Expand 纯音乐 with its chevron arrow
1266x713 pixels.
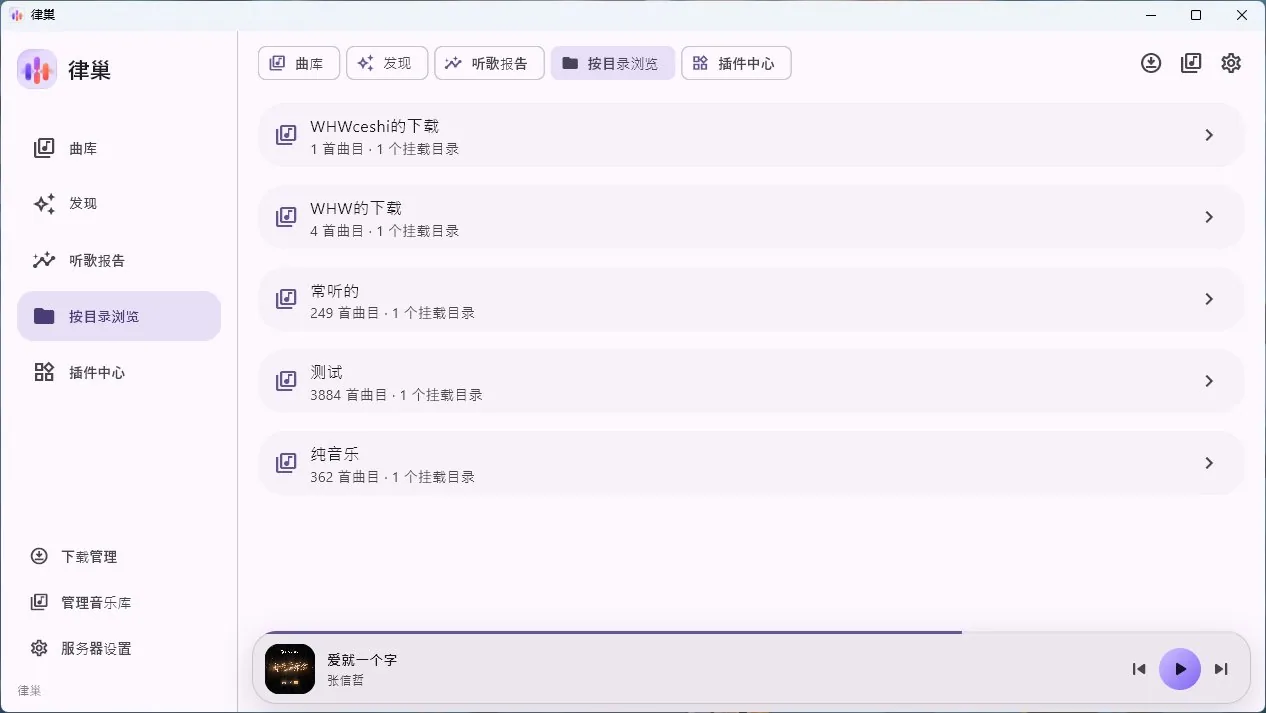coord(1209,463)
